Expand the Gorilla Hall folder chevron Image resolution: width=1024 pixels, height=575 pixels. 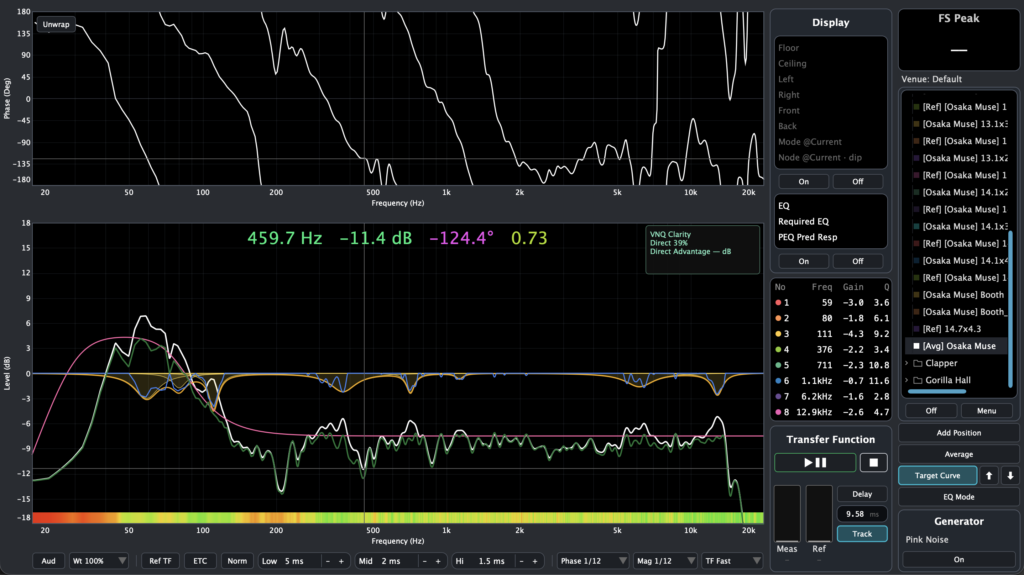906,380
